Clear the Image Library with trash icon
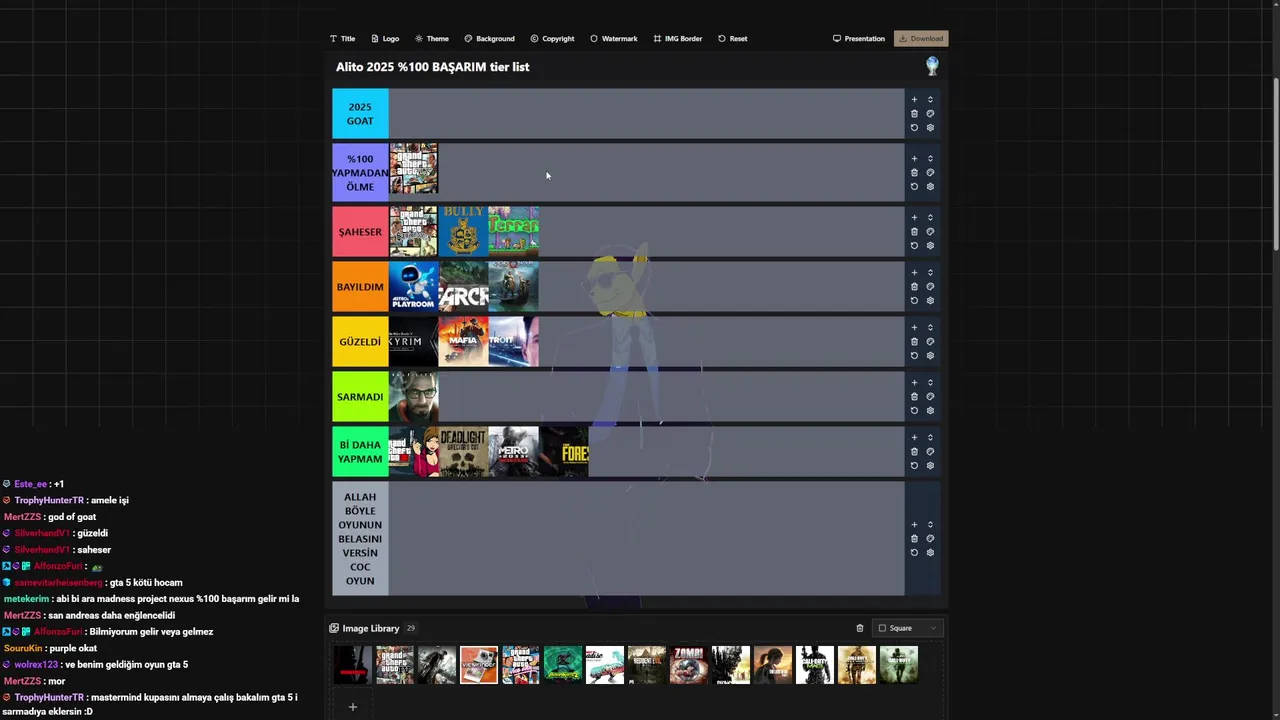The height and width of the screenshot is (720, 1280). point(859,628)
